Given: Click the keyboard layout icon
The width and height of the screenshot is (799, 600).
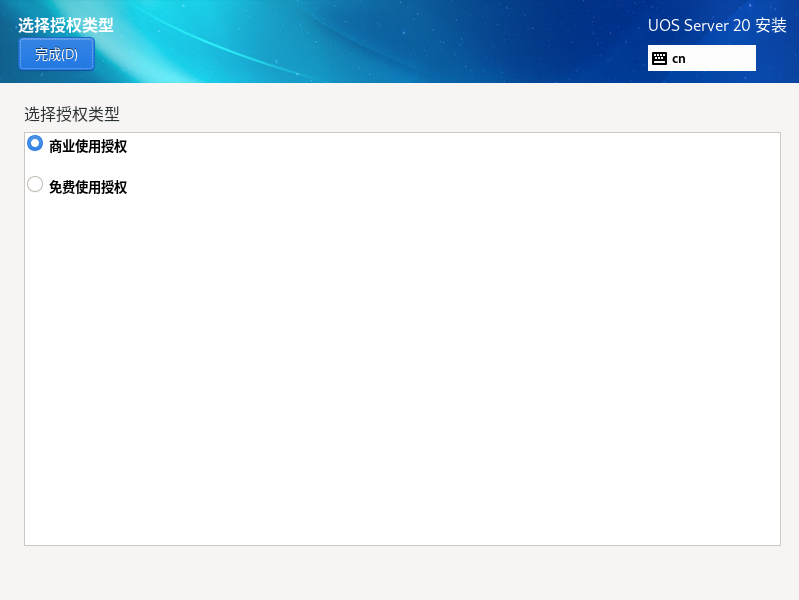Looking at the screenshot, I should click(x=659, y=59).
